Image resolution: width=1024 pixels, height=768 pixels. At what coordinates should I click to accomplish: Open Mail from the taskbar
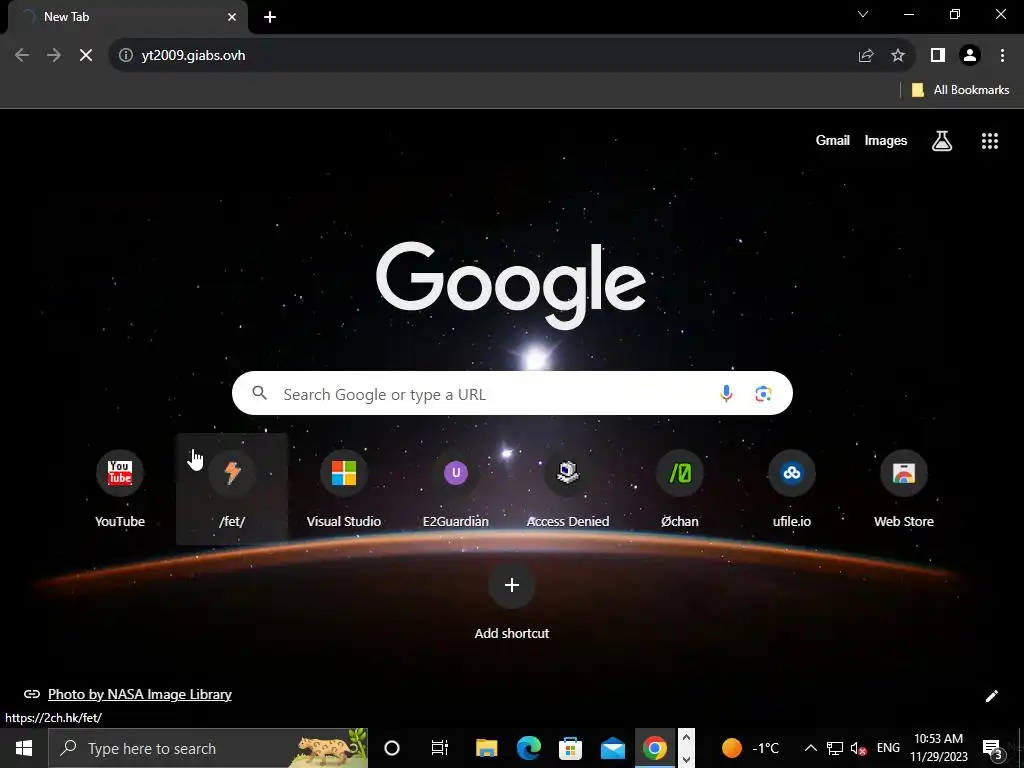coord(613,748)
